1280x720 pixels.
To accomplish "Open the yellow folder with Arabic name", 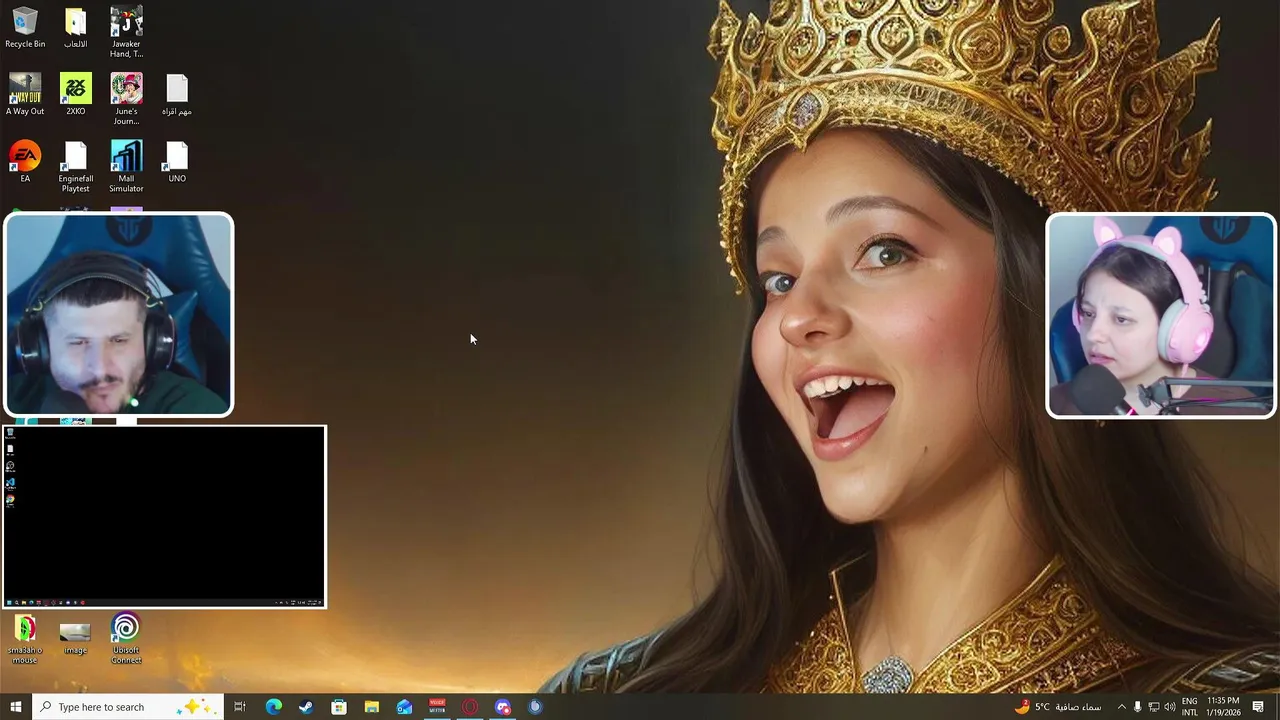I will [76, 27].
